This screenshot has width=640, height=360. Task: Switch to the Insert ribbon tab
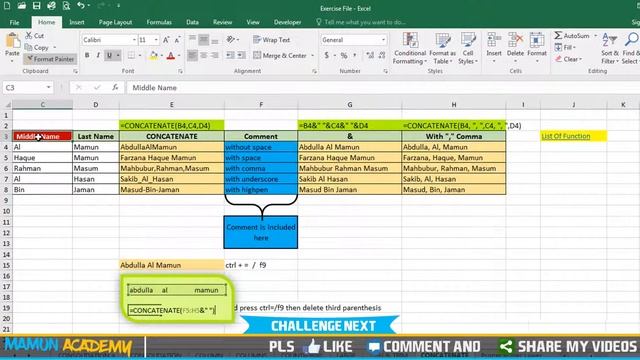coord(77,22)
